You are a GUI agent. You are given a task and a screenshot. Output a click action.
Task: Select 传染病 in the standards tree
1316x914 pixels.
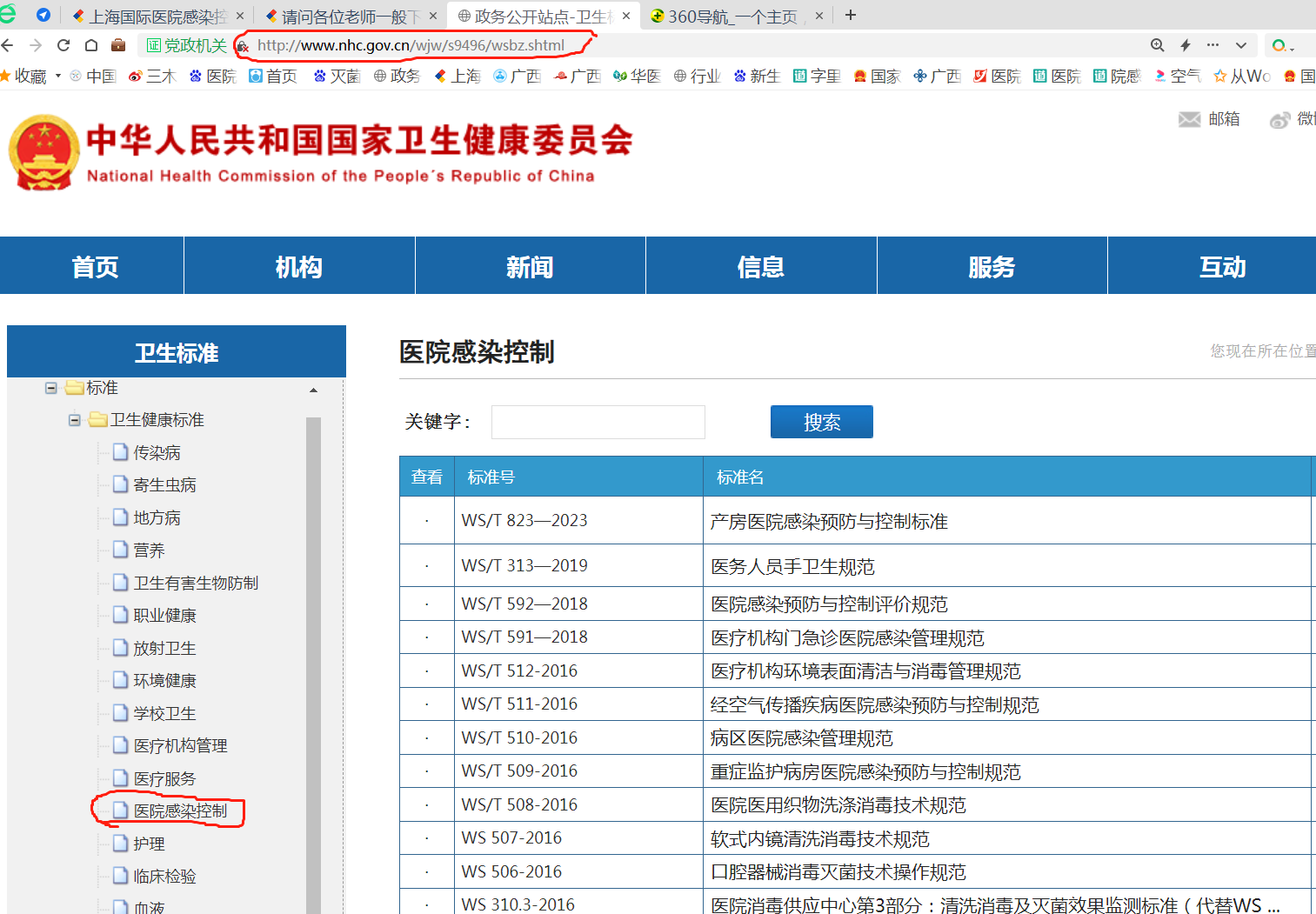[x=157, y=452]
